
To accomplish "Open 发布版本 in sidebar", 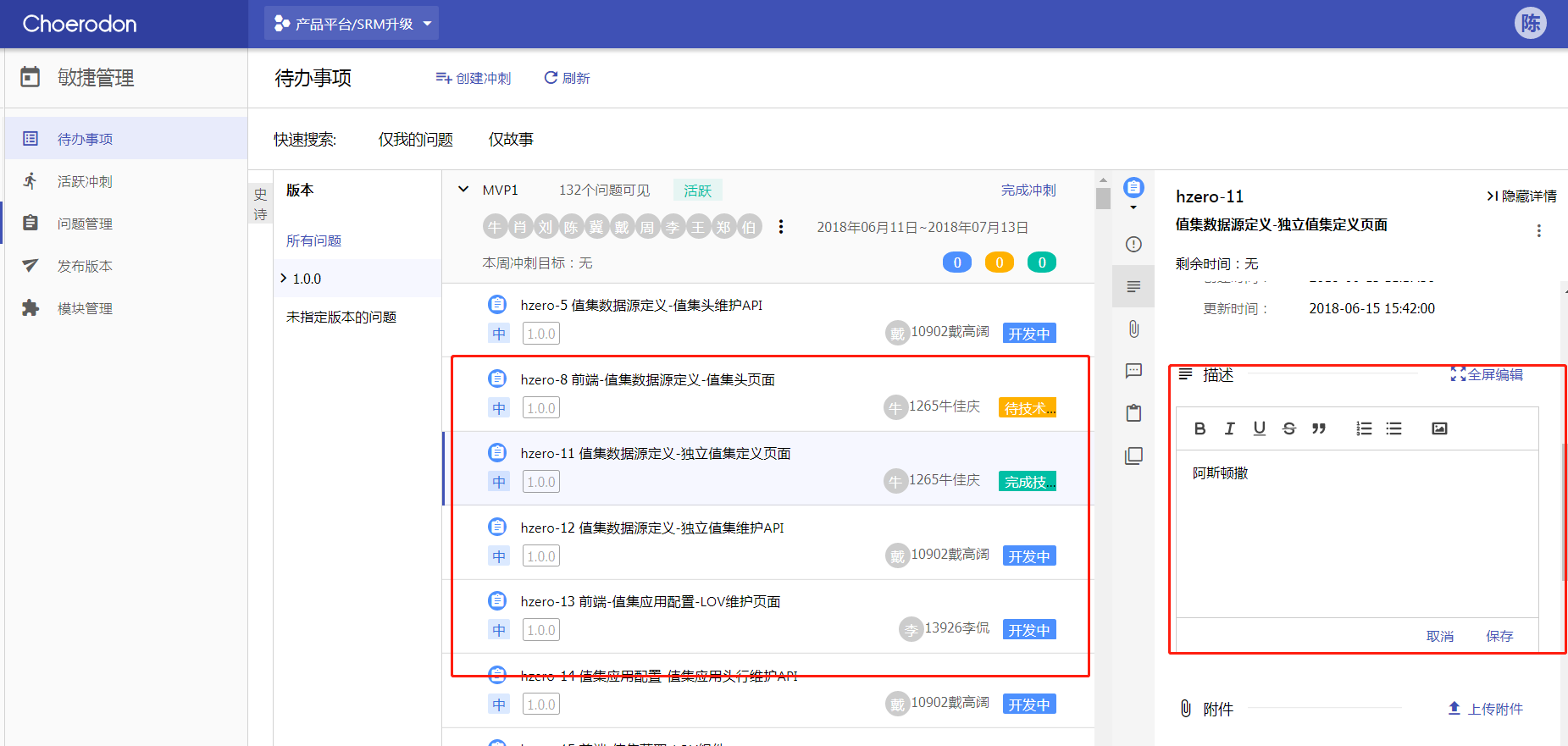I will [x=126, y=266].
